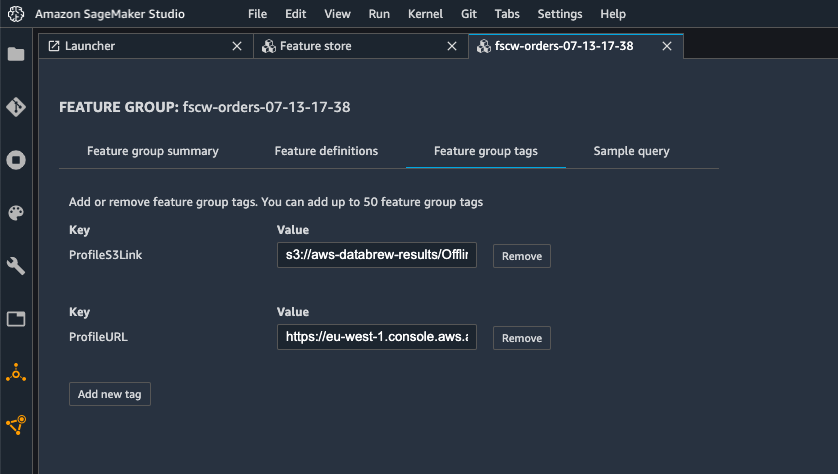This screenshot has height=474, width=838.
Task: Open the Kernel menu
Action: (425, 14)
